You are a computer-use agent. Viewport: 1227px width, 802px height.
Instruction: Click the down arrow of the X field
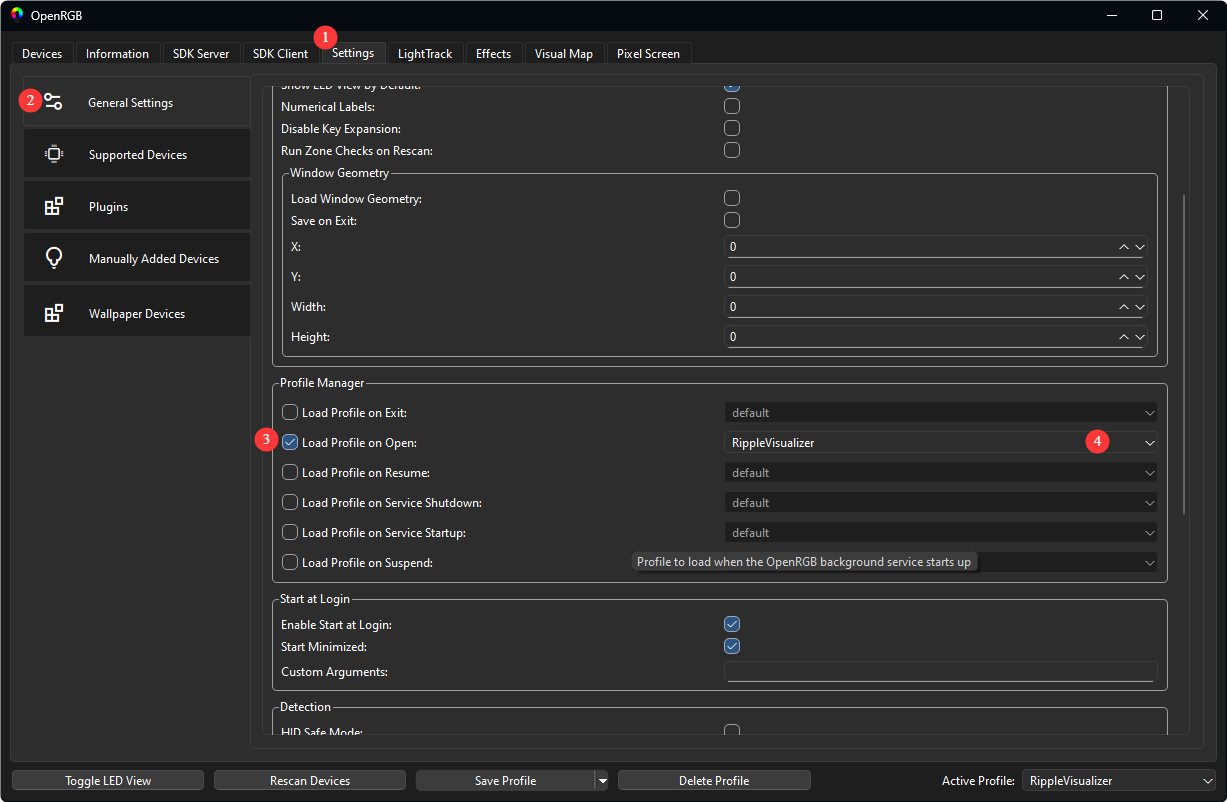pos(1140,247)
